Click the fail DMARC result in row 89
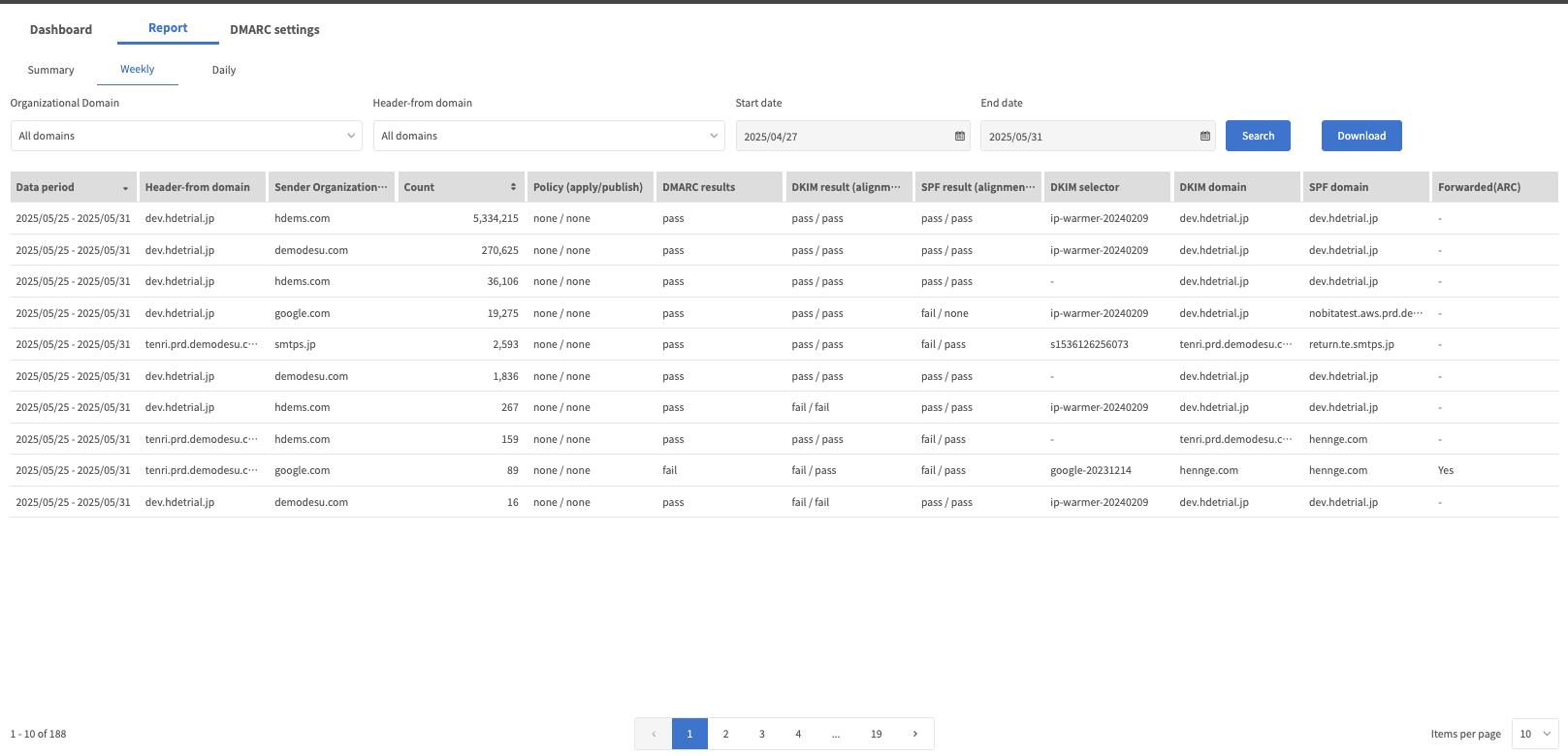Viewport: 1568px width, 756px height. coord(670,471)
